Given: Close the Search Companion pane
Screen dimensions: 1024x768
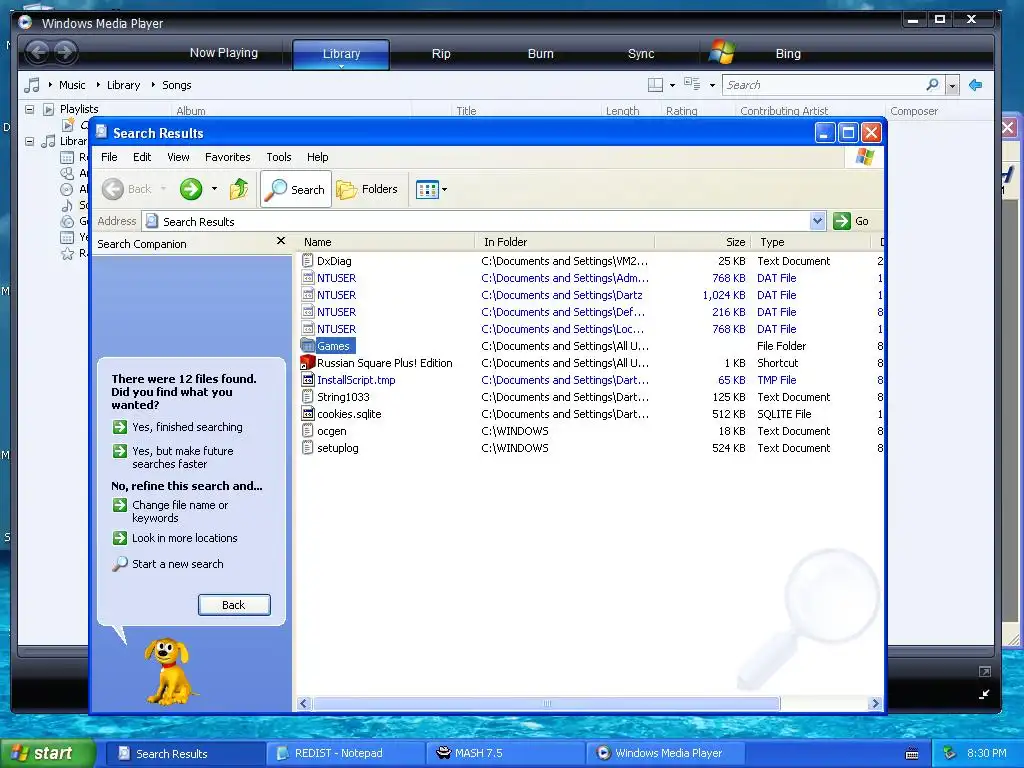Looking at the screenshot, I should (x=281, y=241).
